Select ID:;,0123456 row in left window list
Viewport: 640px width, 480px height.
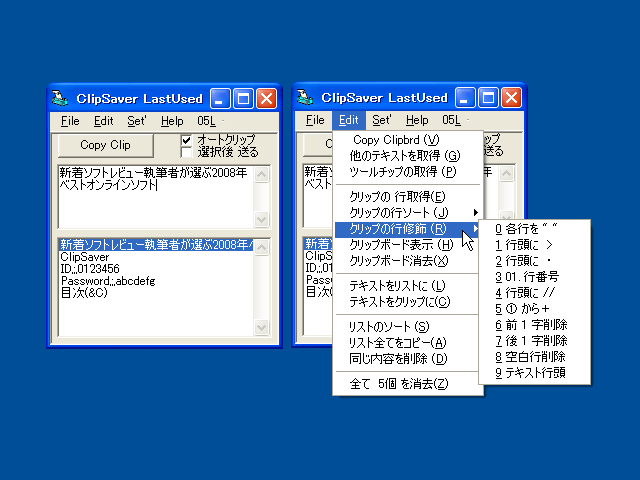coord(156,269)
